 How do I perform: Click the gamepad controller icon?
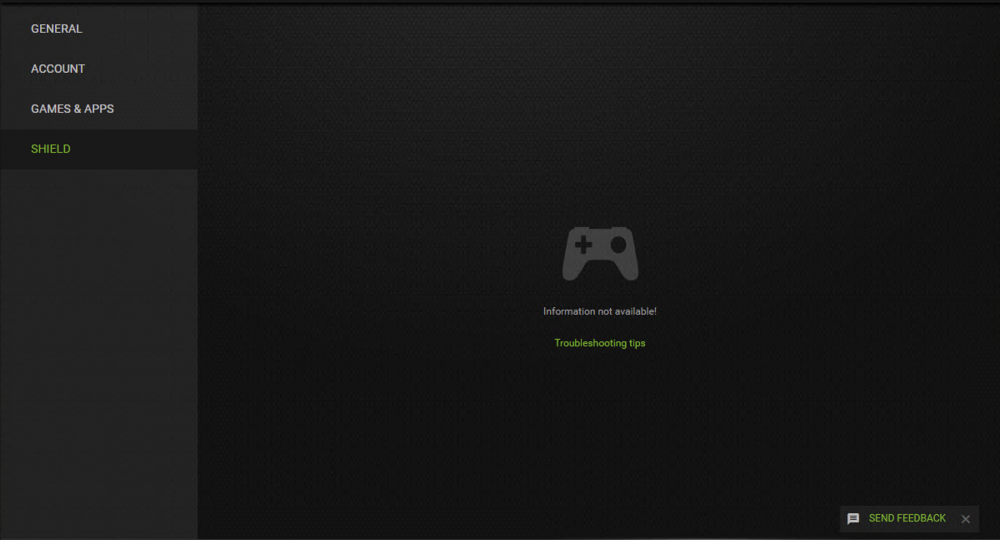coord(600,253)
